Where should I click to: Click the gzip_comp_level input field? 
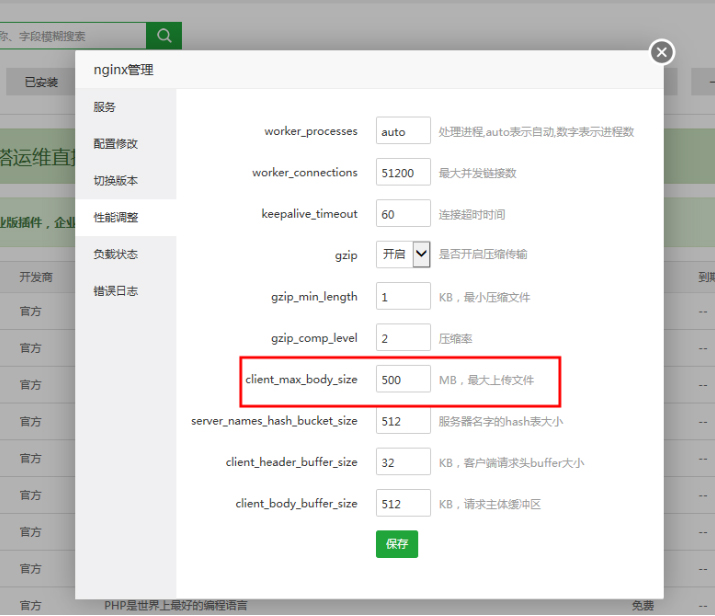[x=403, y=338]
